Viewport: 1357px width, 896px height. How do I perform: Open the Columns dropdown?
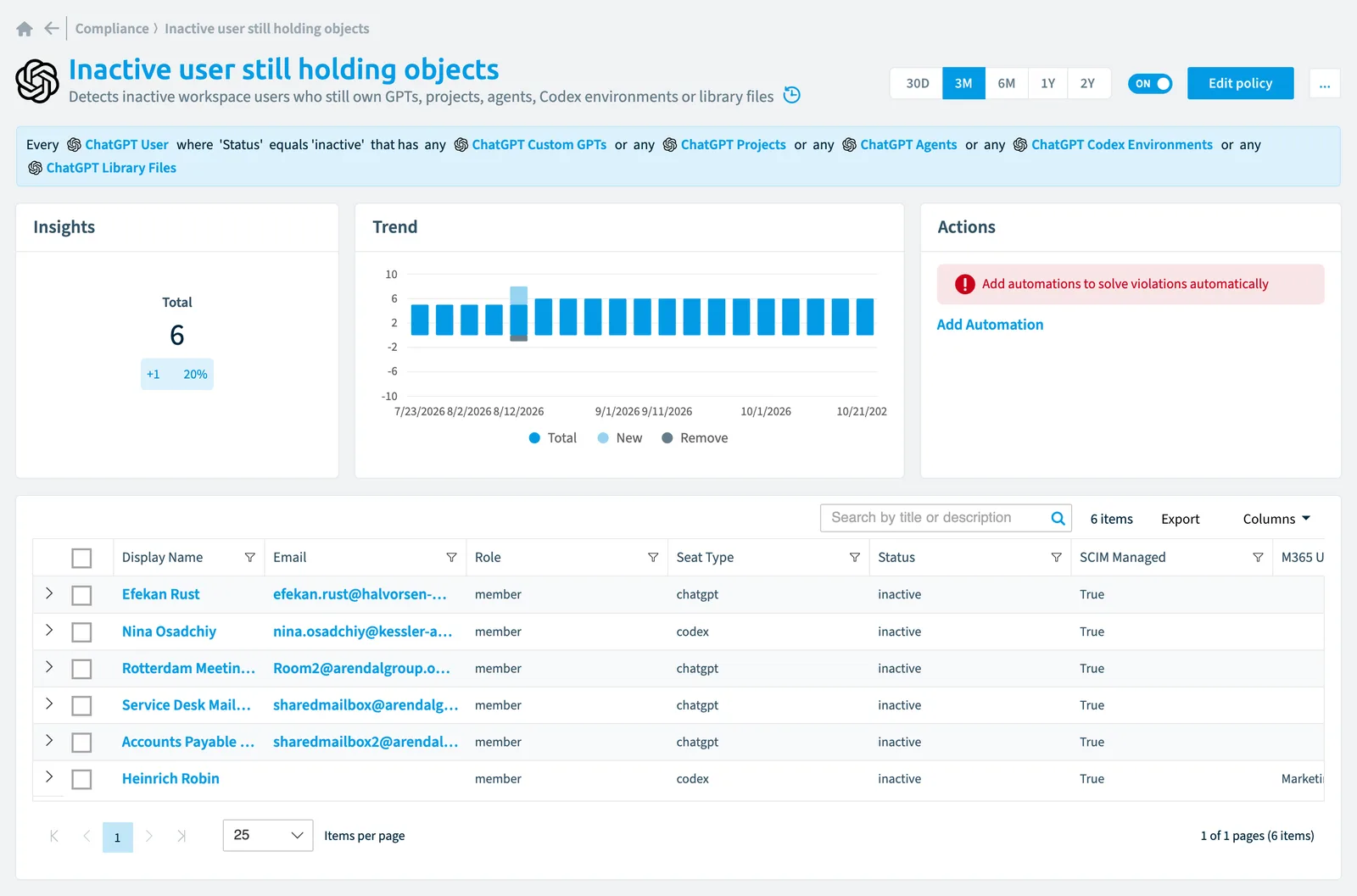1276,519
